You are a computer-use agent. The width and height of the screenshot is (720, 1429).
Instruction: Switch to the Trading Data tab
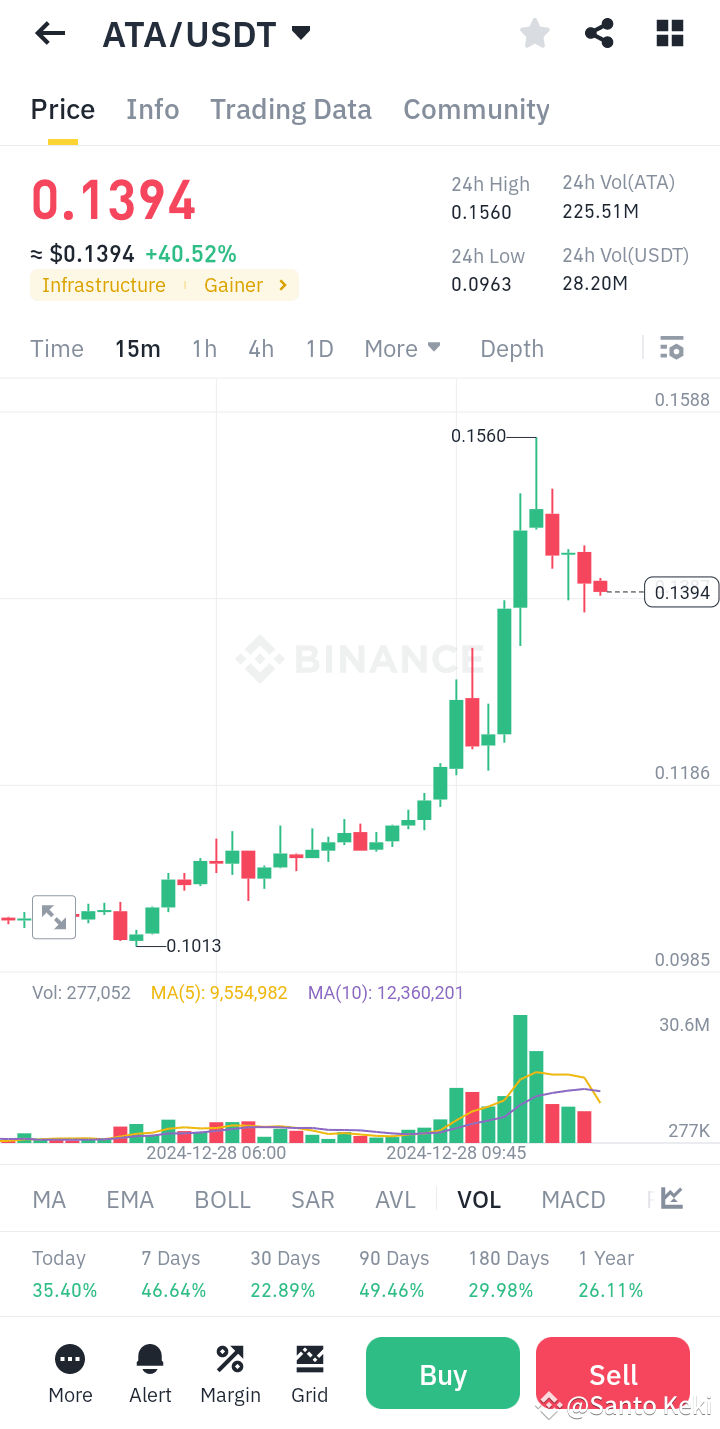290,109
